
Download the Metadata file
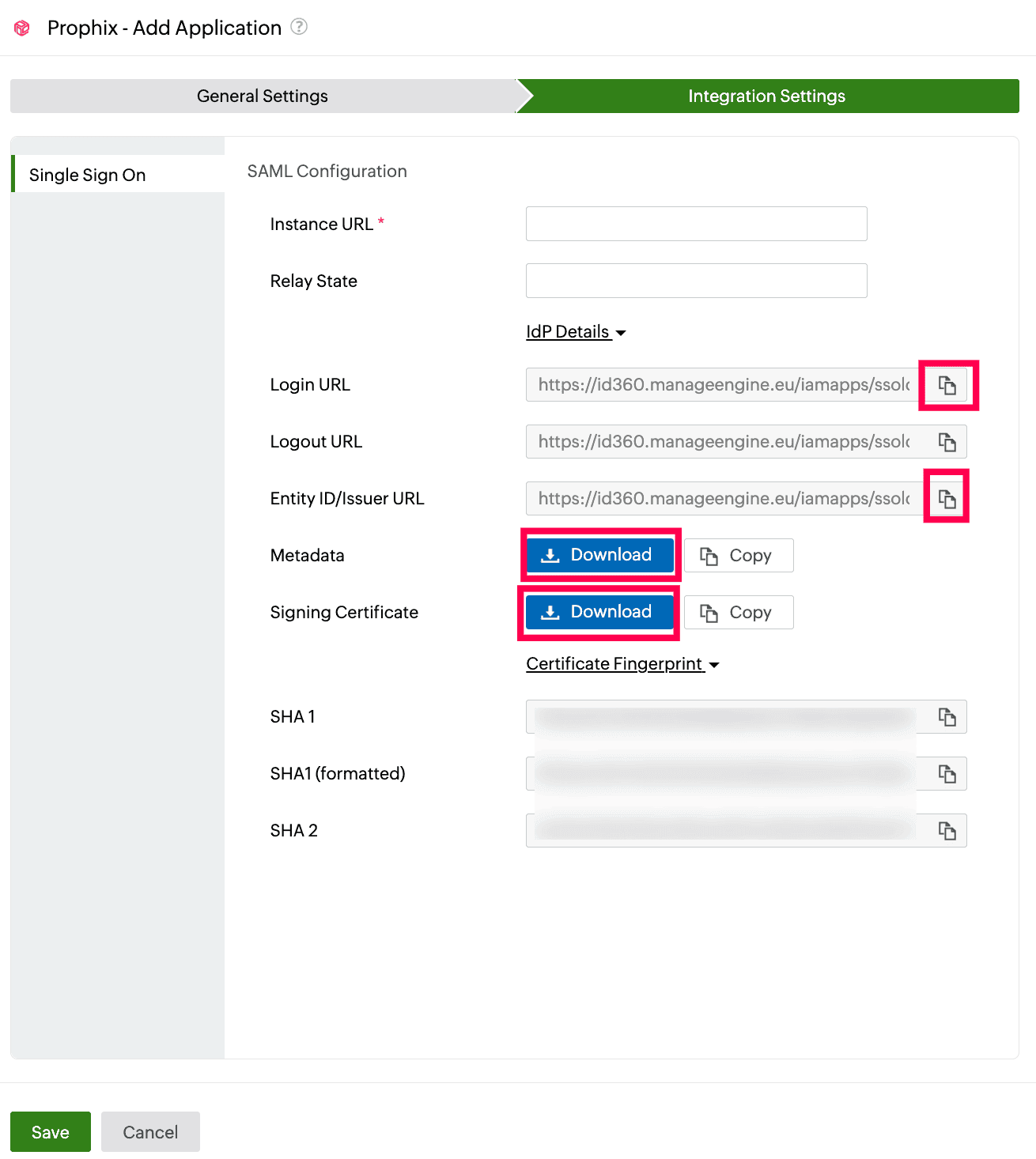pos(599,555)
